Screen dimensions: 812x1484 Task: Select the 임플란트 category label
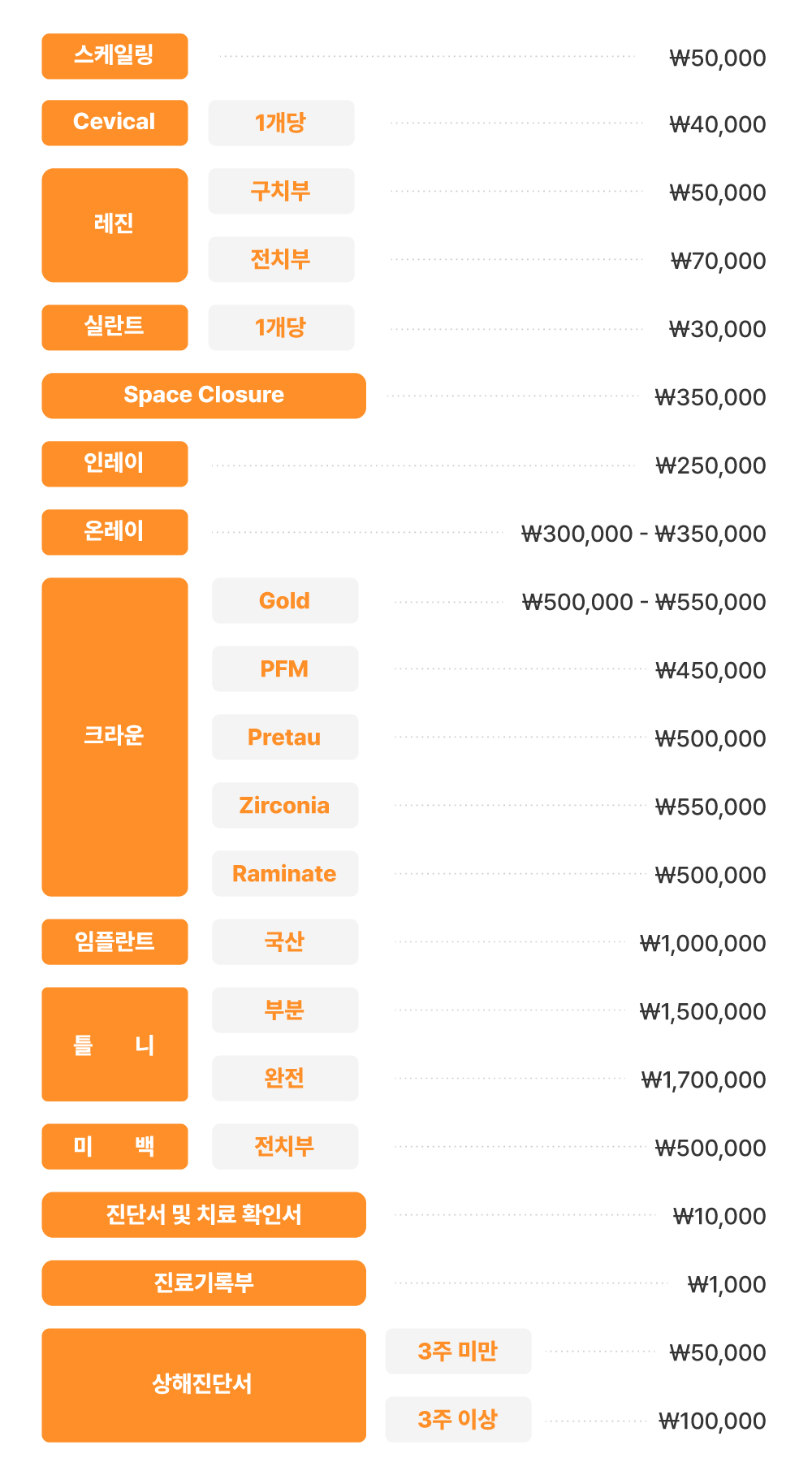click(114, 941)
